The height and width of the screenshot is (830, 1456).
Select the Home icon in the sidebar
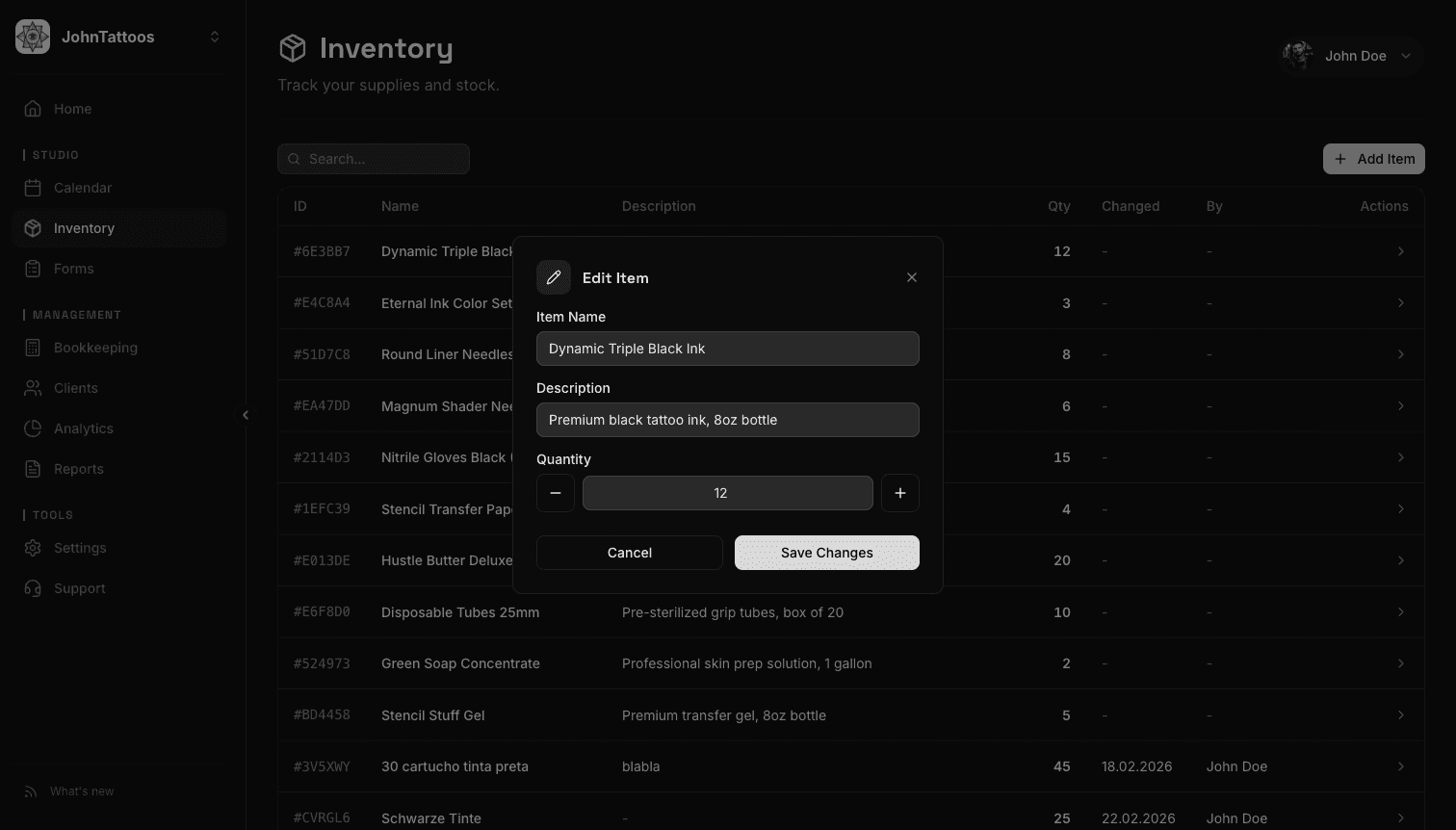tap(34, 108)
